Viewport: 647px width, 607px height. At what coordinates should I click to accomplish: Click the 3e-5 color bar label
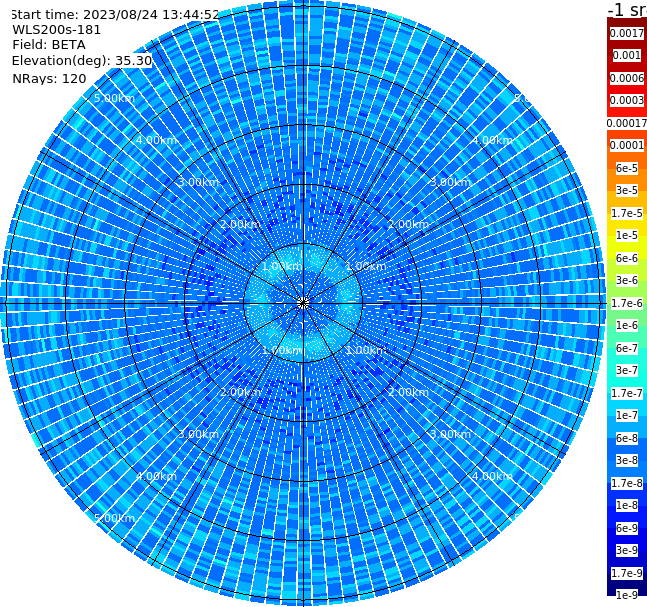(x=627, y=190)
